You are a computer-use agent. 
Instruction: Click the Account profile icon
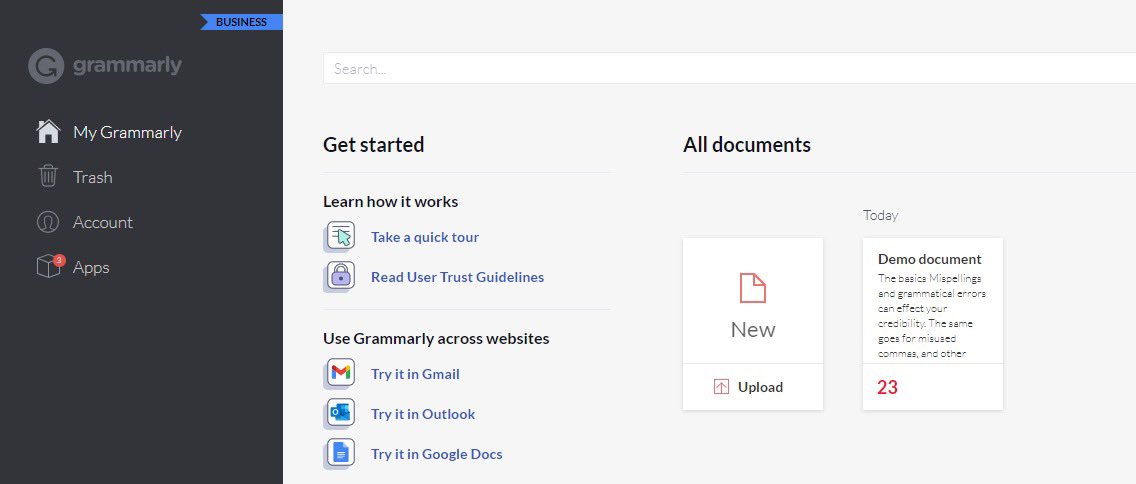[x=48, y=222]
